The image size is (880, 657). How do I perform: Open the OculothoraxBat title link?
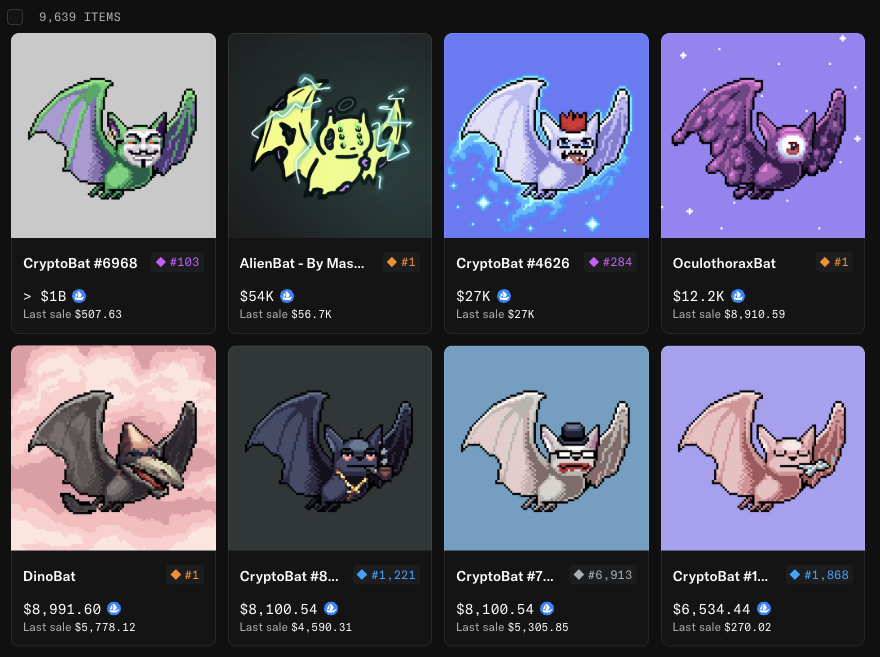pos(724,263)
